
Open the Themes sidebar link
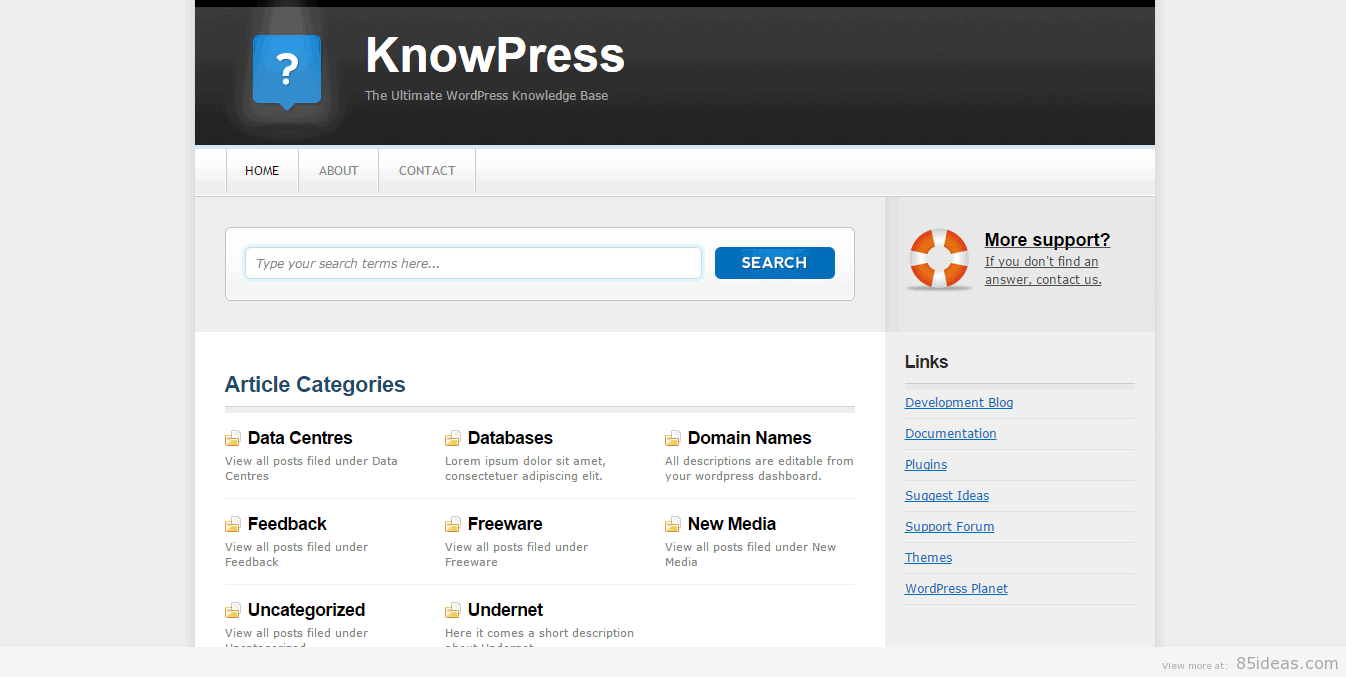pyautogui.click(x=929, y=558)
